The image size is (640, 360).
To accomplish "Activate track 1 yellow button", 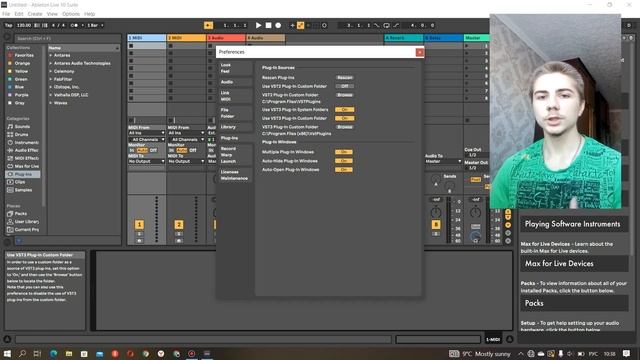I will 139,224.
